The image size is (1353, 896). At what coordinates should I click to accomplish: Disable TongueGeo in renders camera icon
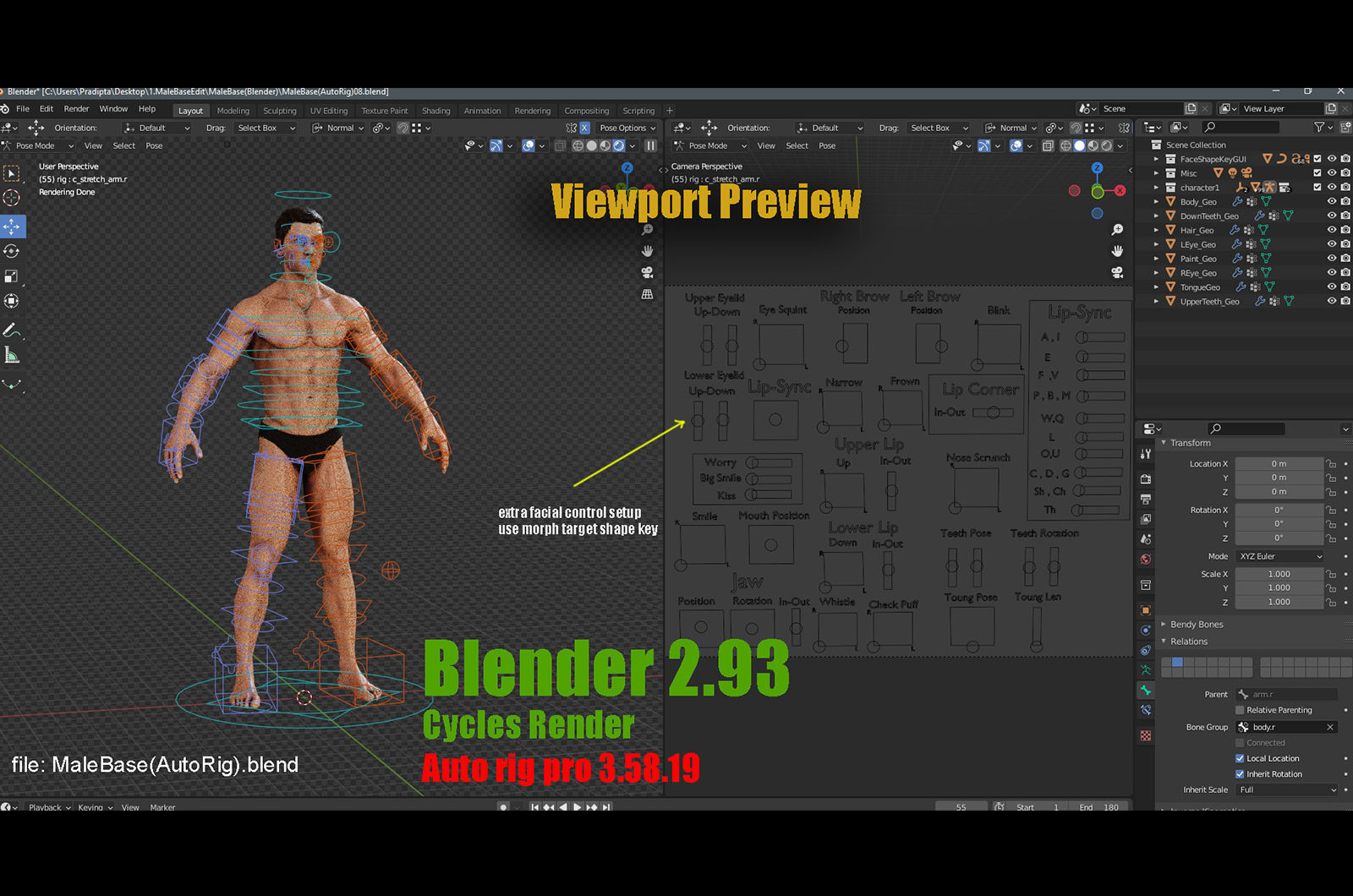pyautogui.click(x=1345, y=287)
